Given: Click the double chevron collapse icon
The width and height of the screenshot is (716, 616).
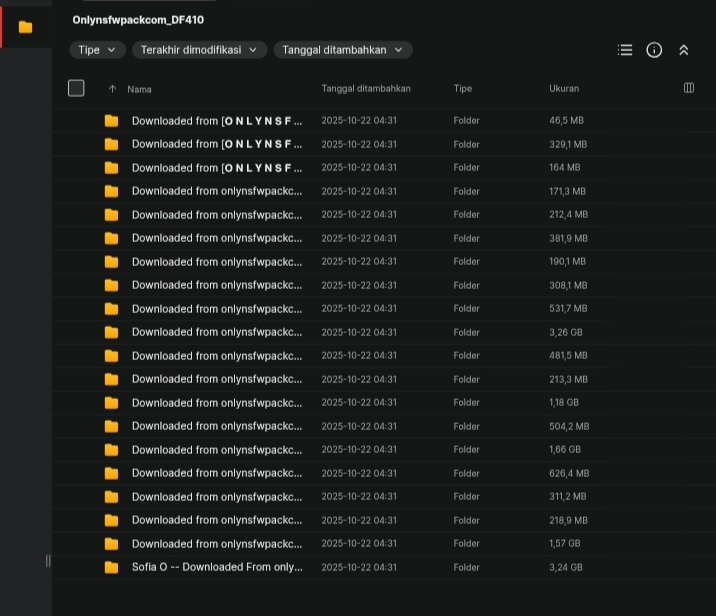Looking at the screenshot, I should click(x=684, y=50).
